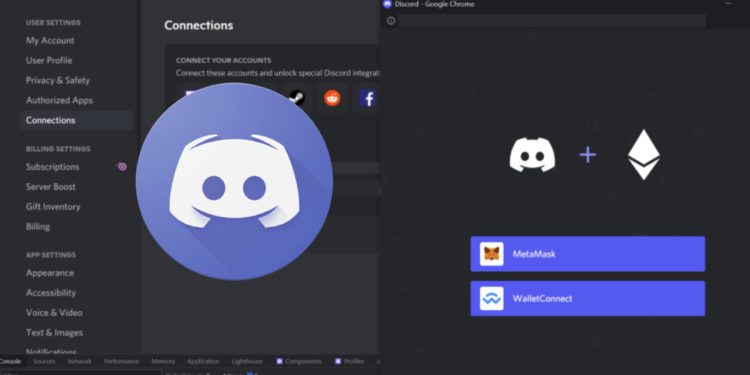This screenshot has width=750, height=375.
Task: Click the APP SETTINGS section label
Action: [x=51, y=255]
